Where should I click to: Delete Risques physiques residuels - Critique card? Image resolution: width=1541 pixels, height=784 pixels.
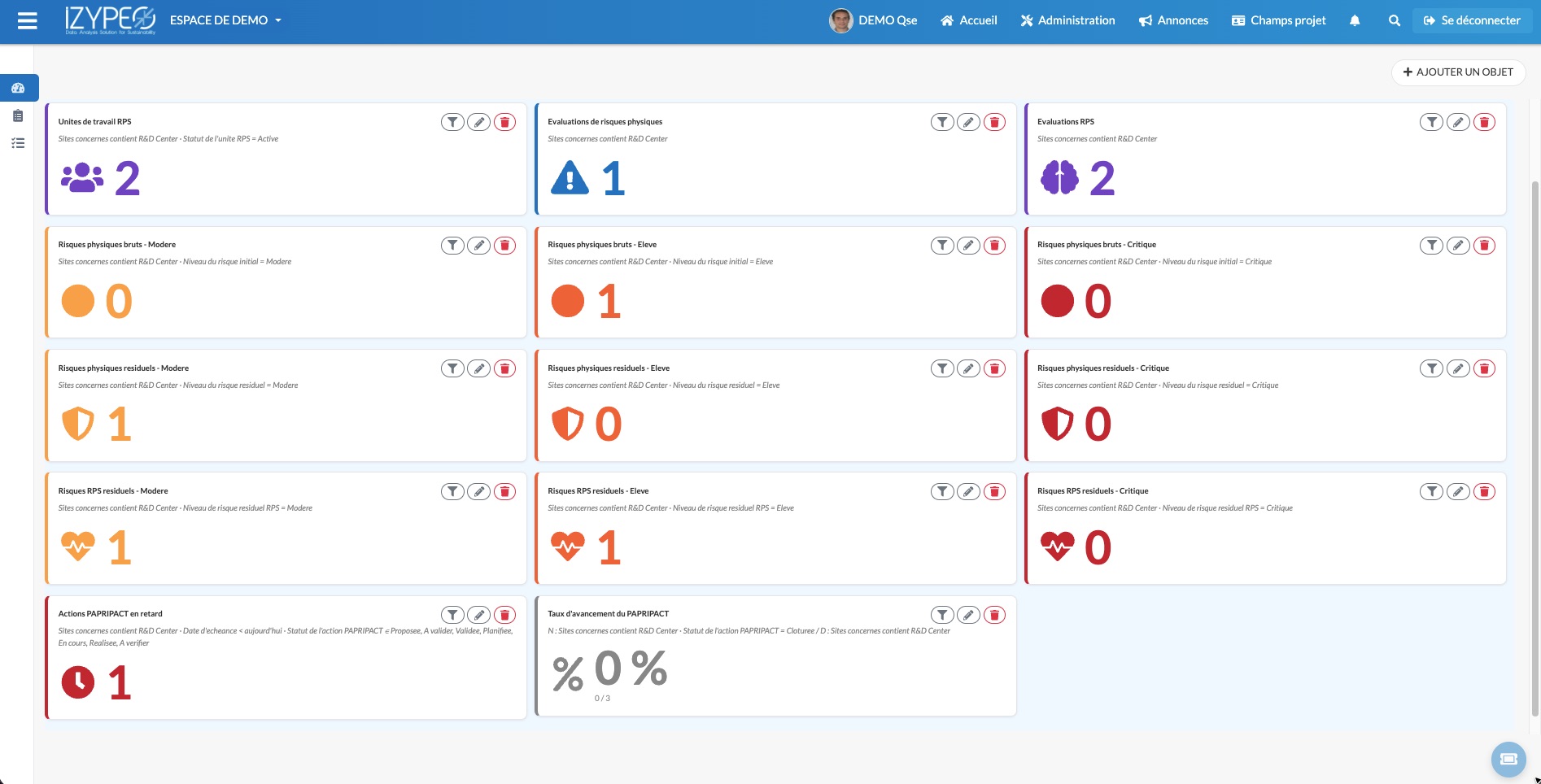tap(1484, 368)
